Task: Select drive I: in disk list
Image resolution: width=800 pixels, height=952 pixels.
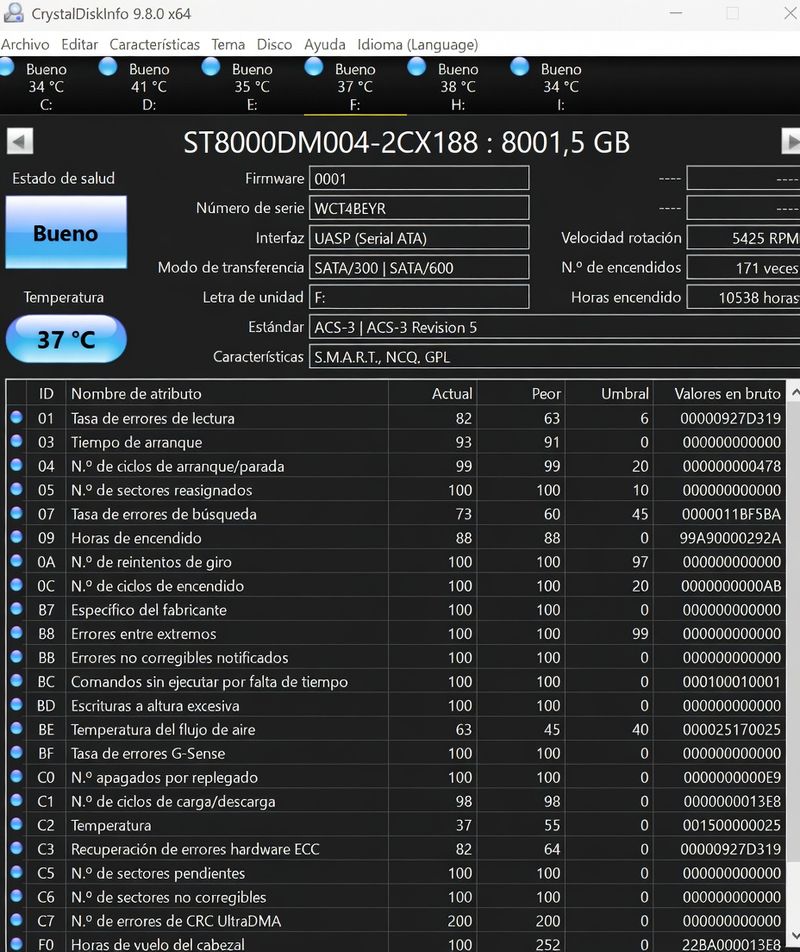Action: (x=561, y=86)
